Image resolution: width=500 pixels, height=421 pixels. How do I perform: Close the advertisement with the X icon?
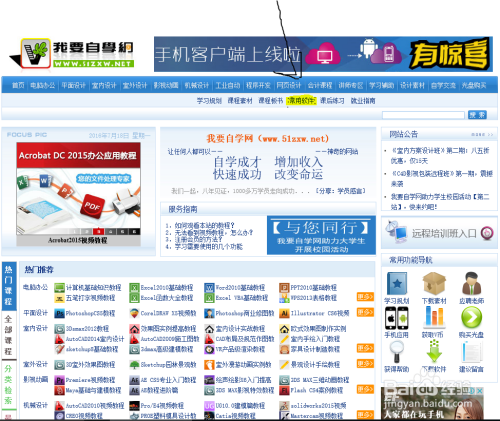tap(479, 391)
